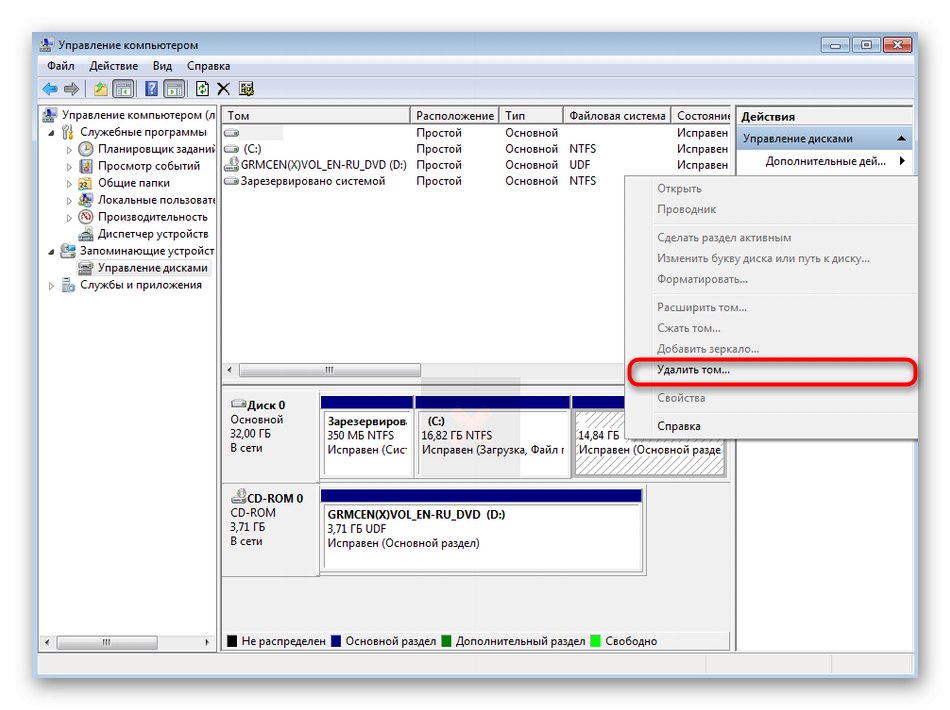Click the Состояние column header

point(702,115)
